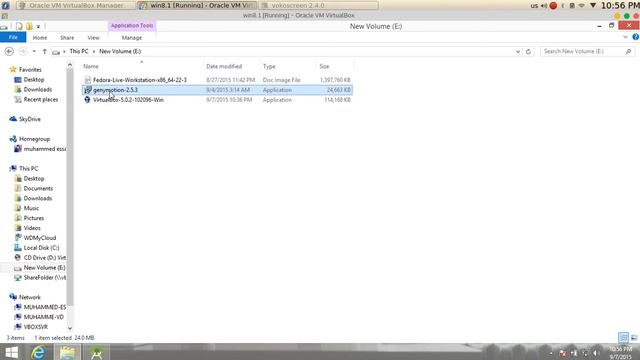
Task: Go back with the Back arrow button
Action: point(9,51)
